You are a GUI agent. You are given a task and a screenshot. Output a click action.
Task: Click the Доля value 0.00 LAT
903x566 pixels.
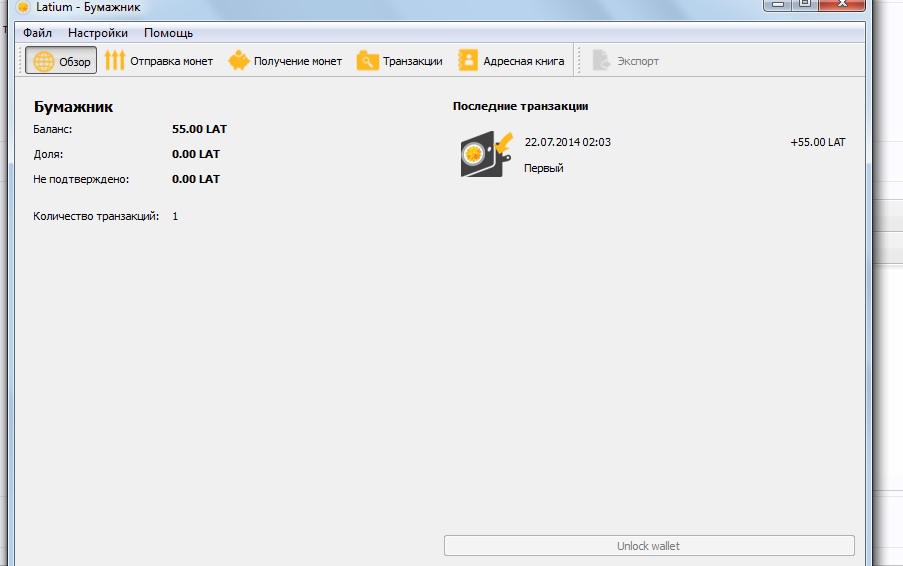coord(196,154)
